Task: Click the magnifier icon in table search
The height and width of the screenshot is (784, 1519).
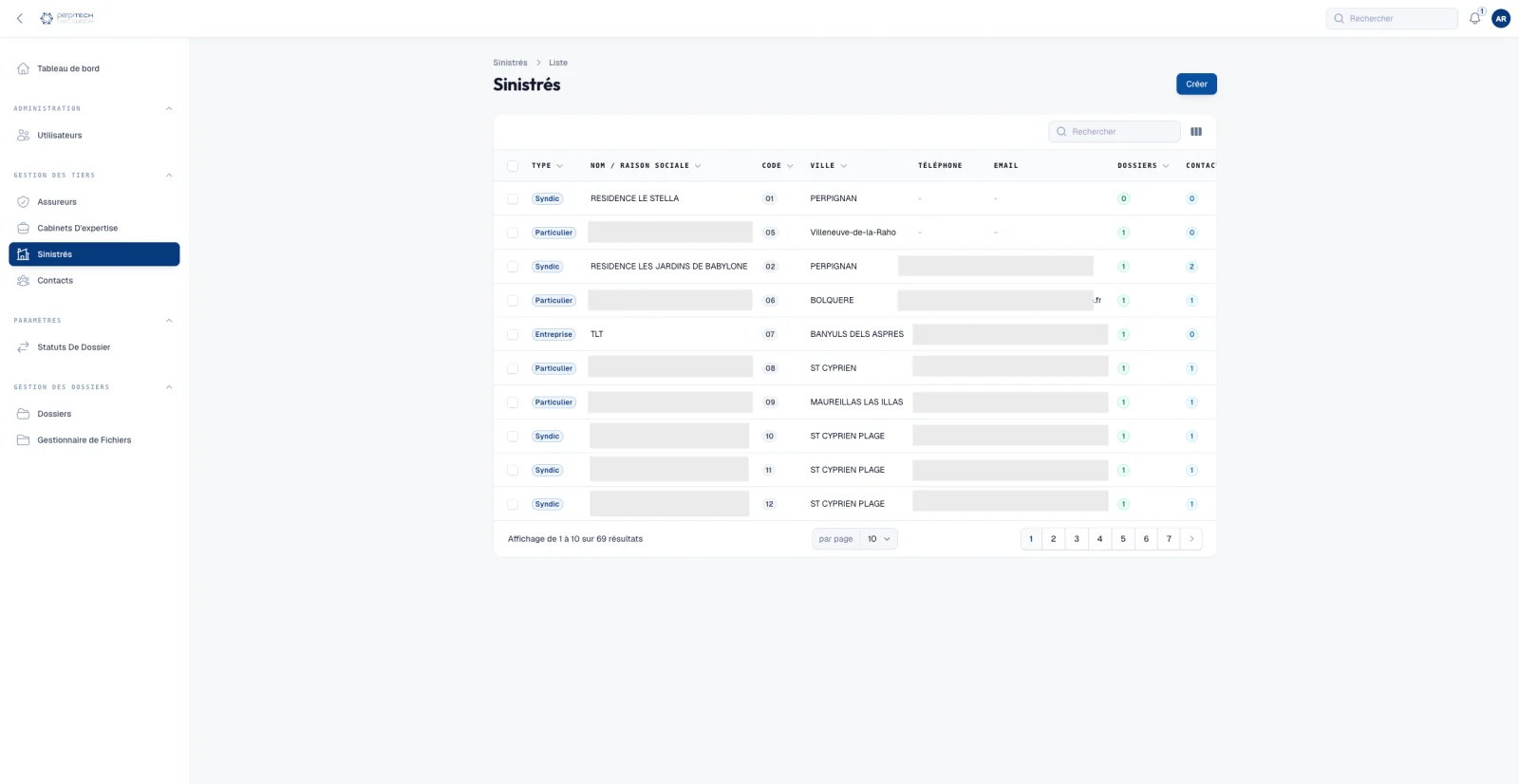Action: (1061, 132)
